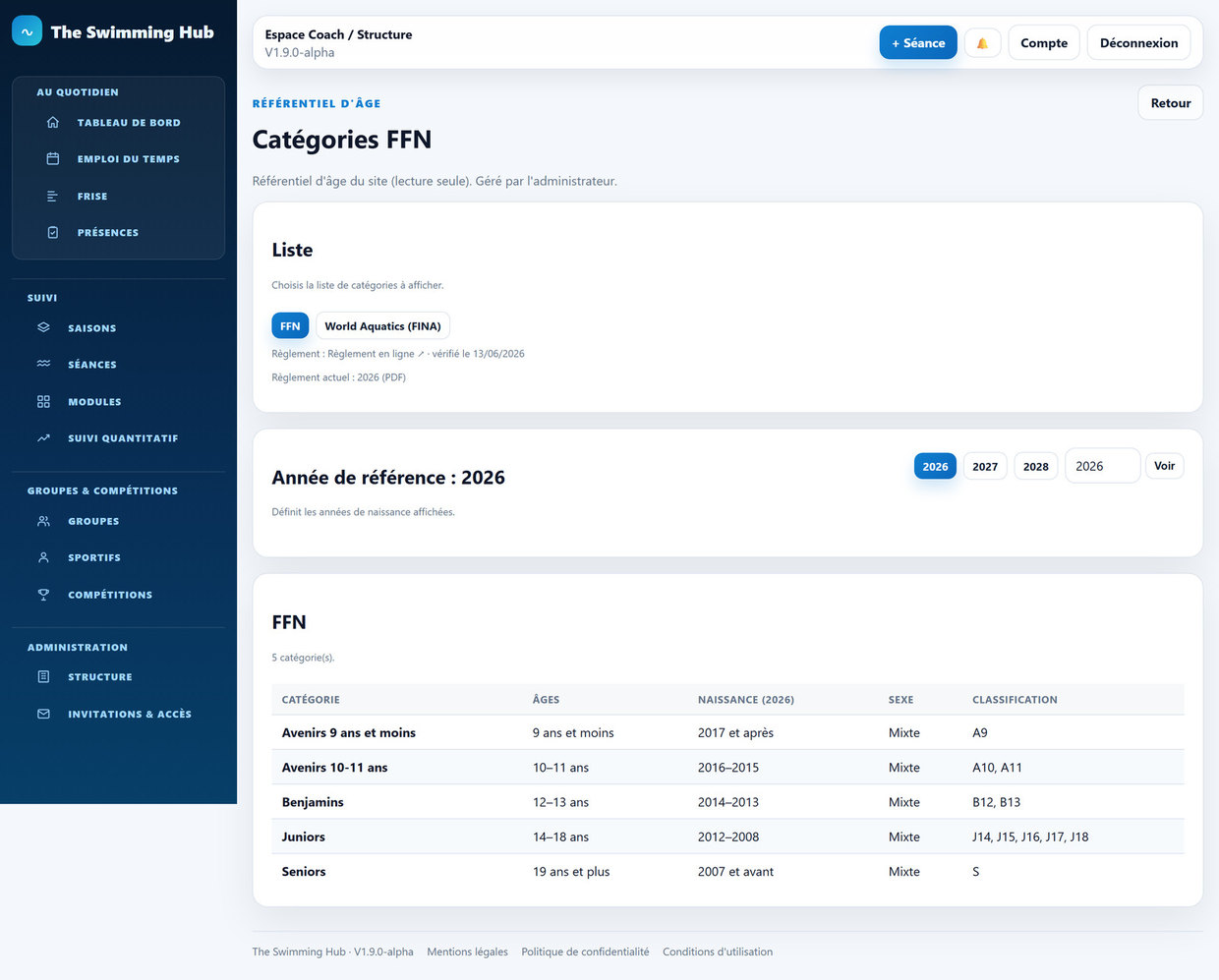
Task: Click the + Séance button
Action: pyautogui.click(x=918, y=43)
